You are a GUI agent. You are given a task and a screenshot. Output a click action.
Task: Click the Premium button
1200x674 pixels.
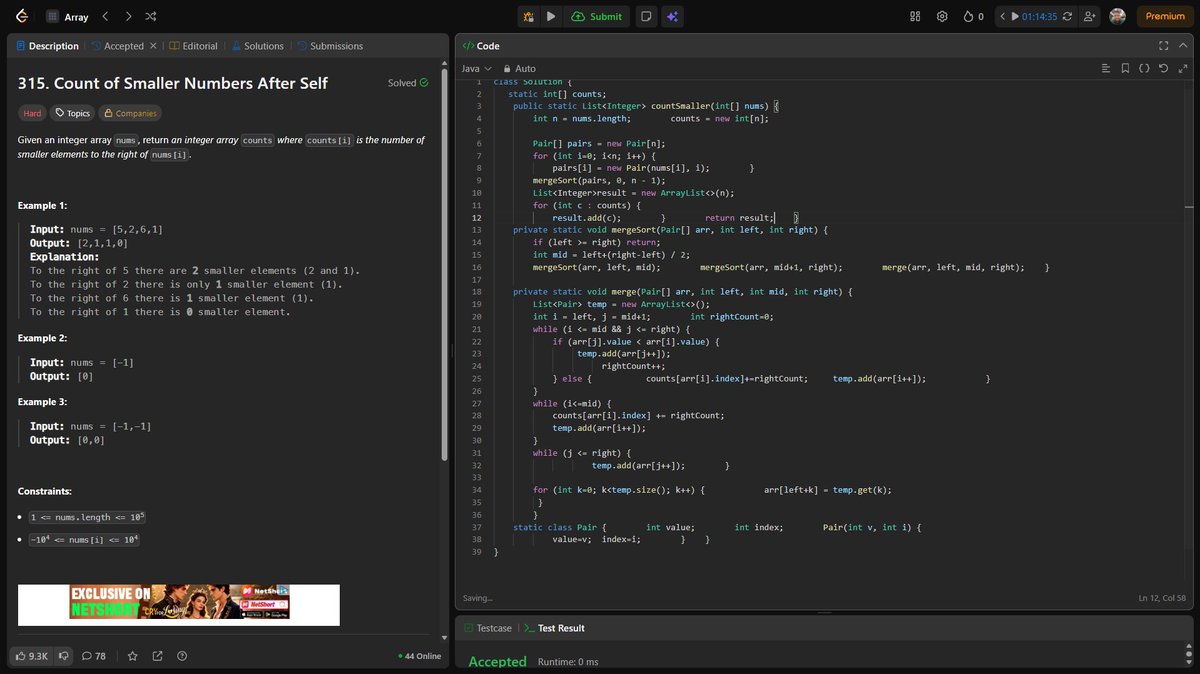point(1165,16)
